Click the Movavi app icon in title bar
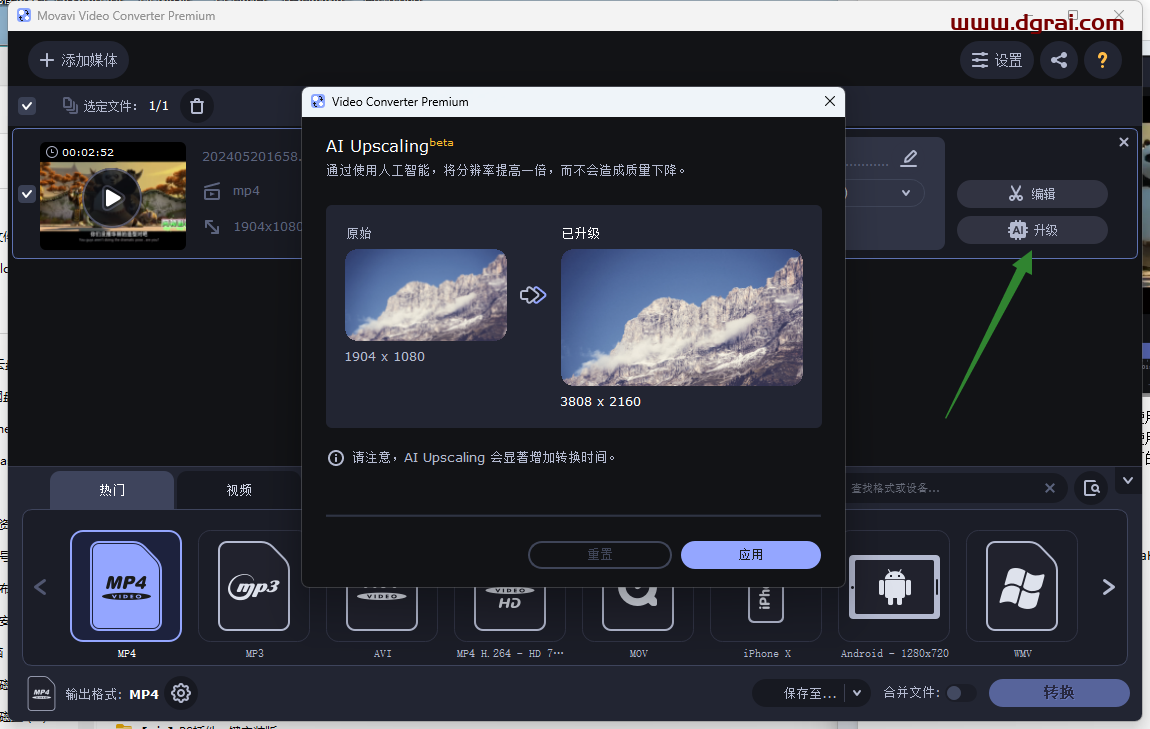The image size is (1150, 729). [x=23, y=15]
